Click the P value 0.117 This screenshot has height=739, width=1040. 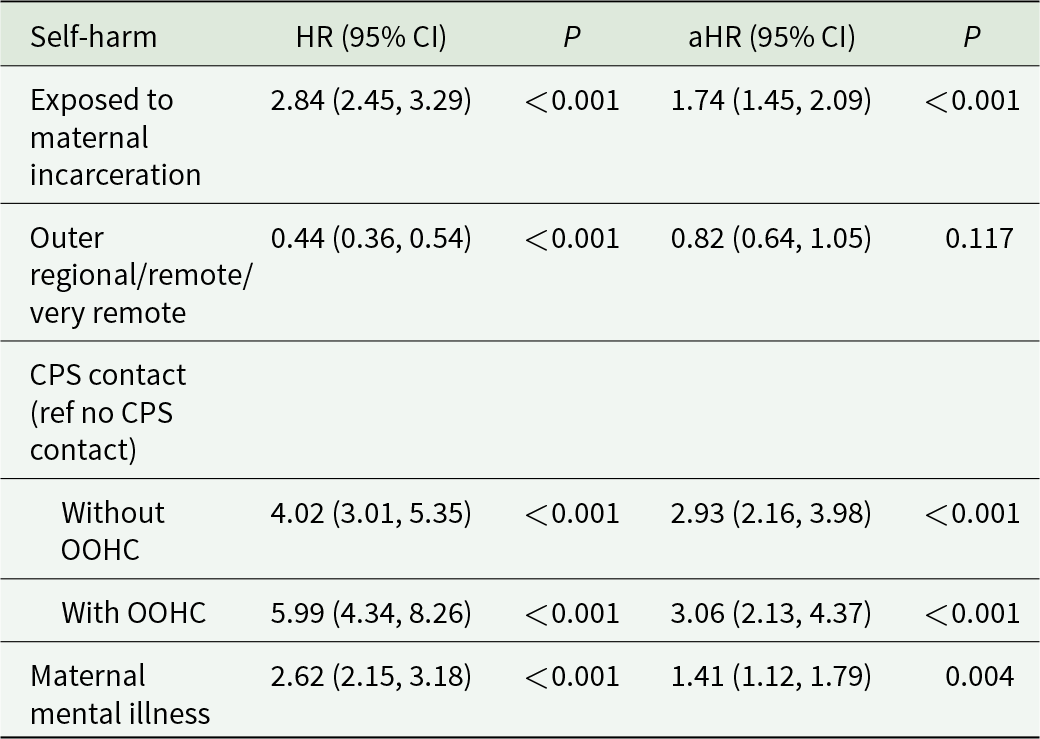tap(979, 238)
